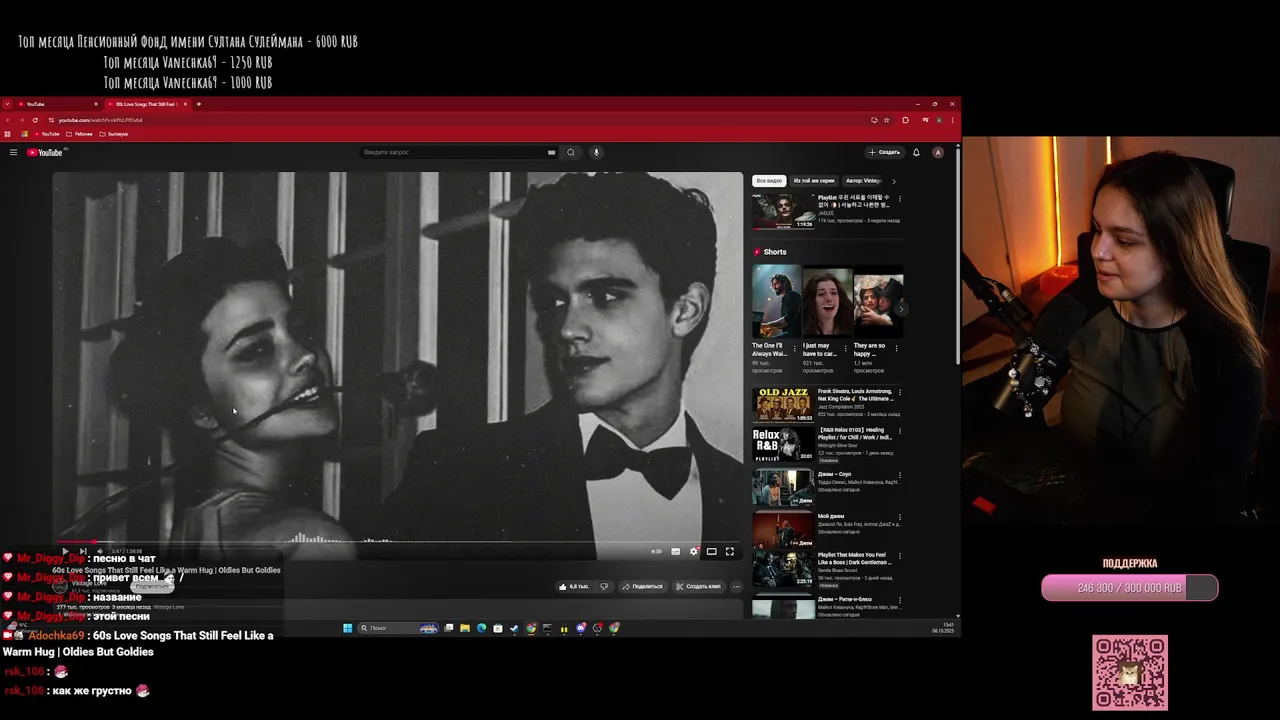Go back in the browser

tap(8, 120)
